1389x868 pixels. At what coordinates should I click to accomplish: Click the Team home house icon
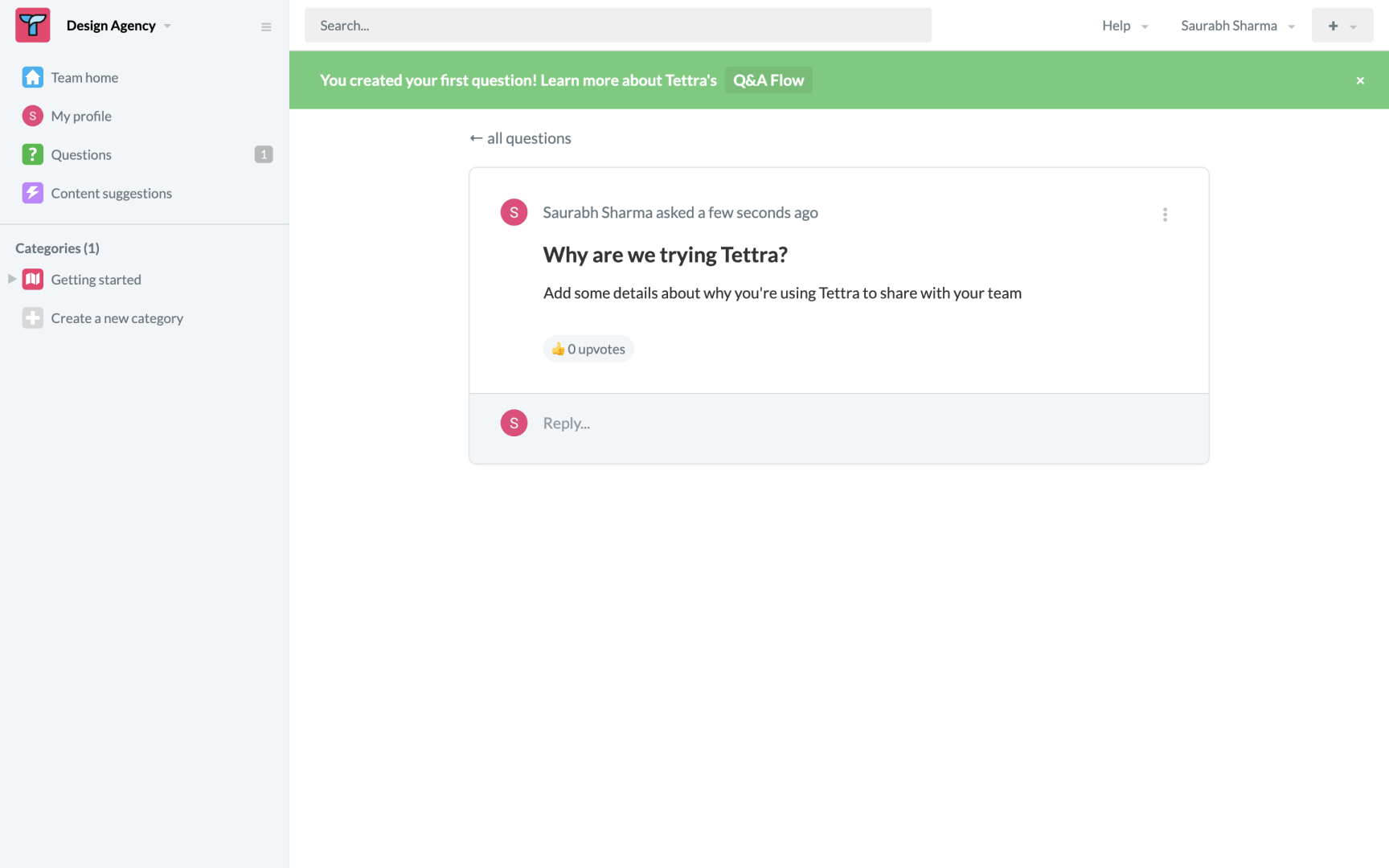[x=33, y=77]
